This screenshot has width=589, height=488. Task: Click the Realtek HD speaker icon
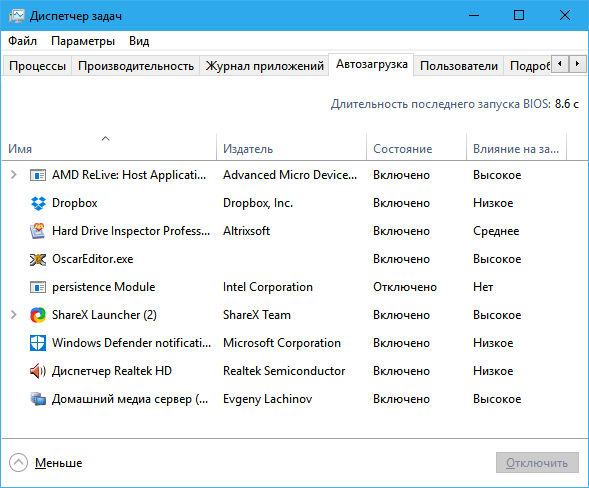click(38, 371)
